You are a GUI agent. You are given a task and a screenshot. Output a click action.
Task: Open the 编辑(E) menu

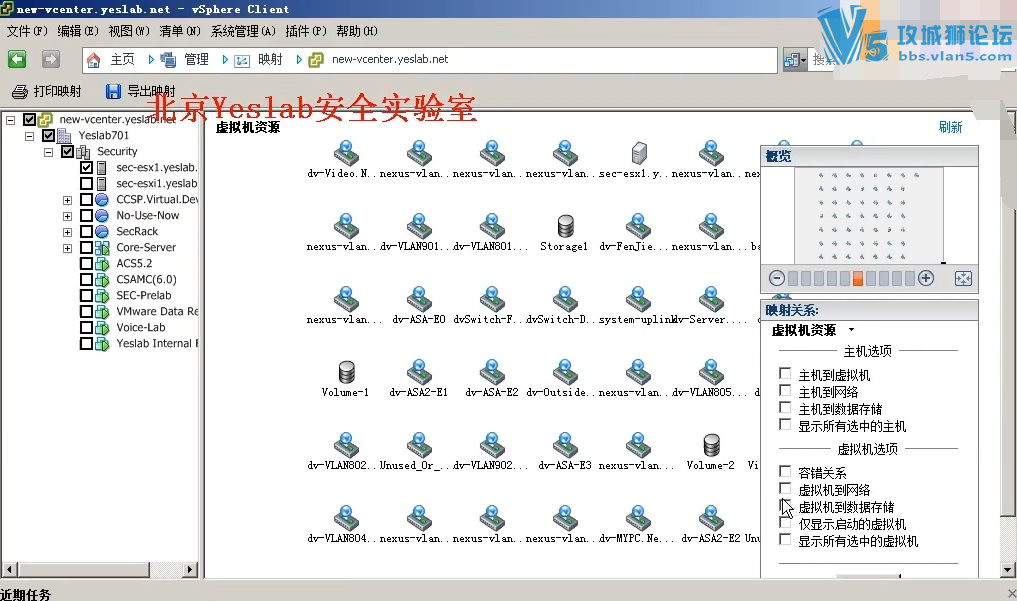pyautogui.click(x=78, y=31)
